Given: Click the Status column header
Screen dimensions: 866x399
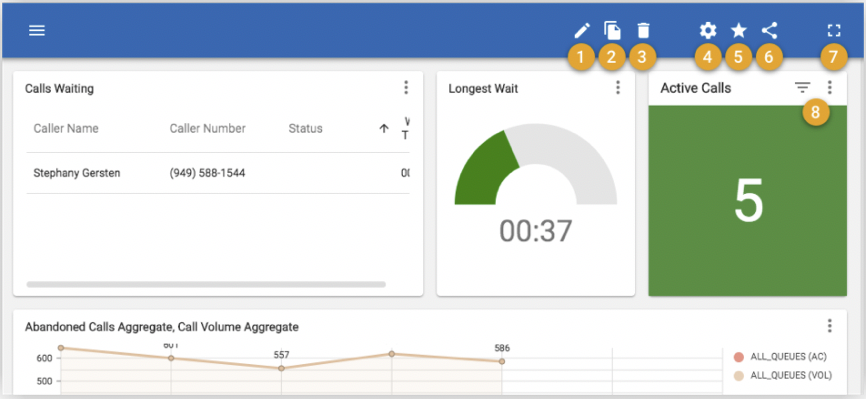Looking at the screenshot, I should (305, 128).
